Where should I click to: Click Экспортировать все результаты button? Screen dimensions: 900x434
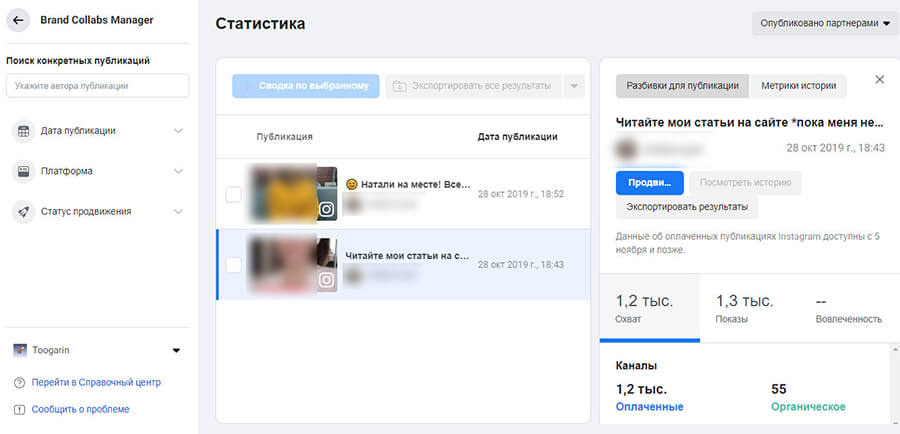click(x=474, y=86)
